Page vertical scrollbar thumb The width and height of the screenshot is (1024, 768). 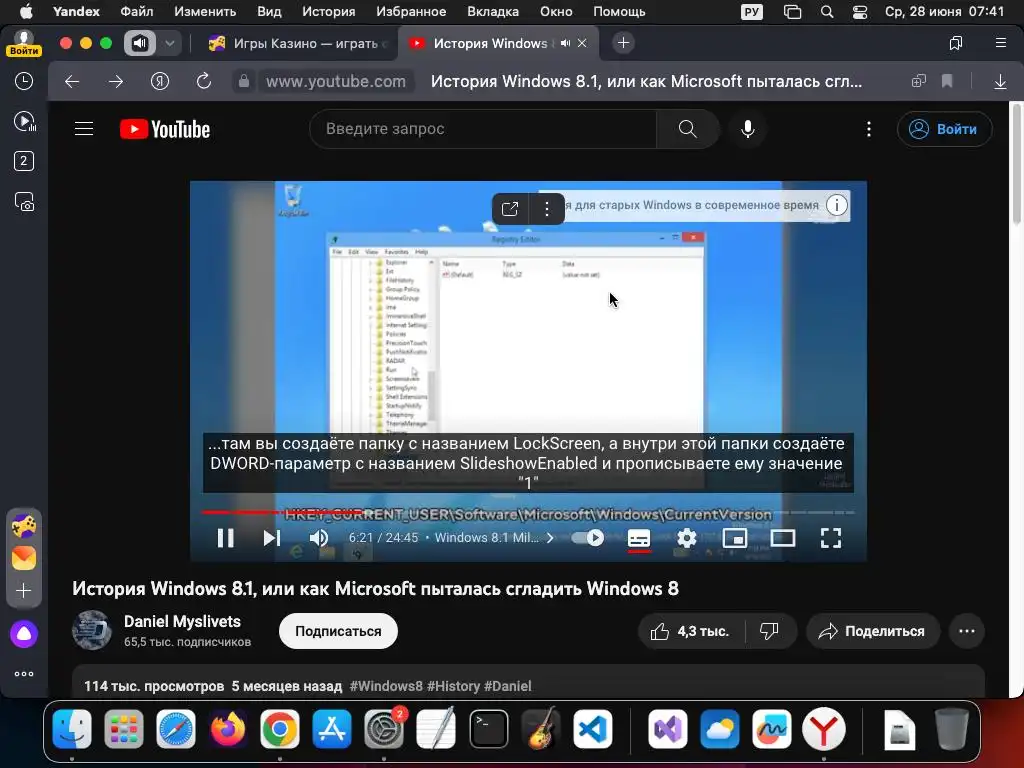(1016, 163)
